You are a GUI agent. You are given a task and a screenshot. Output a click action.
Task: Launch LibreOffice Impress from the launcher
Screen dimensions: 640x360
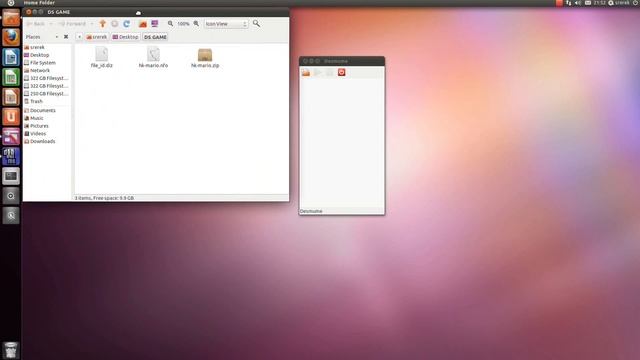11,97
